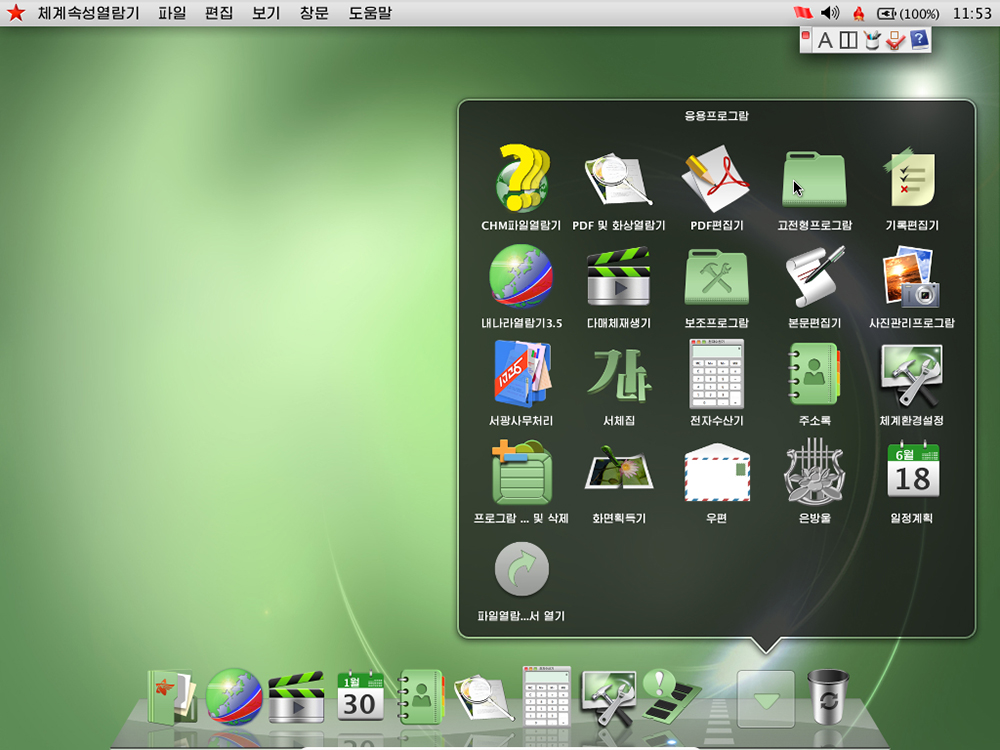Open the 일정계획 calendar app in grid

point(912,471)
